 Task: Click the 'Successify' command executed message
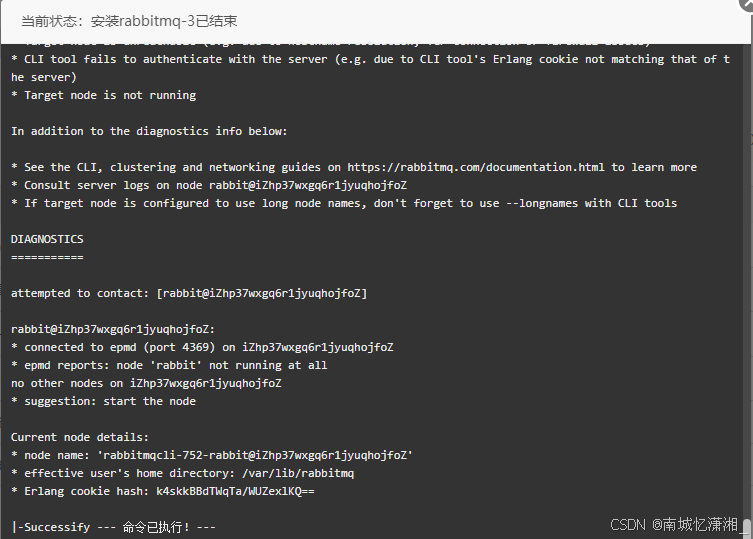click(x=114, y=526)
